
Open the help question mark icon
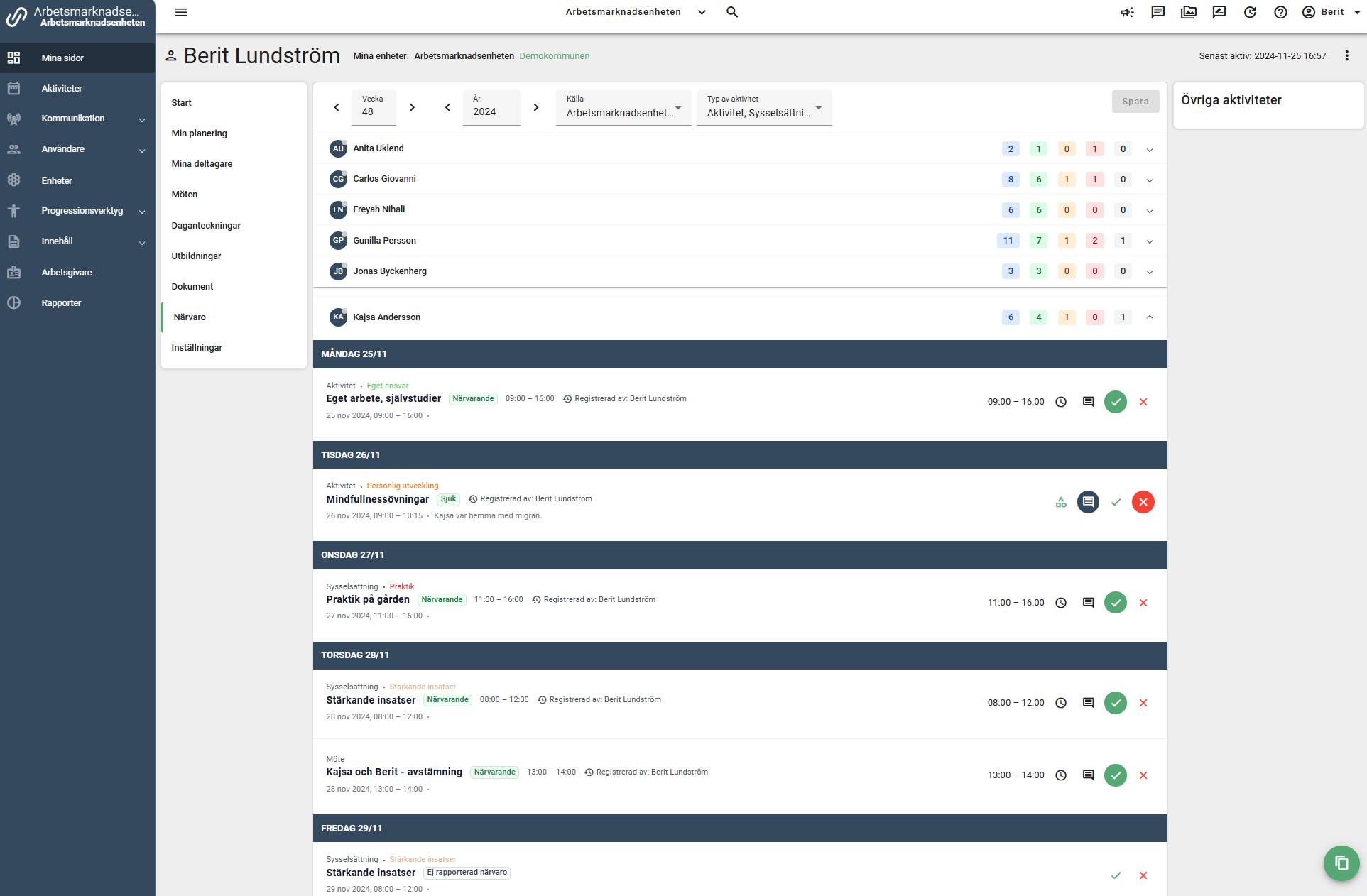[x=1280, y=12]
